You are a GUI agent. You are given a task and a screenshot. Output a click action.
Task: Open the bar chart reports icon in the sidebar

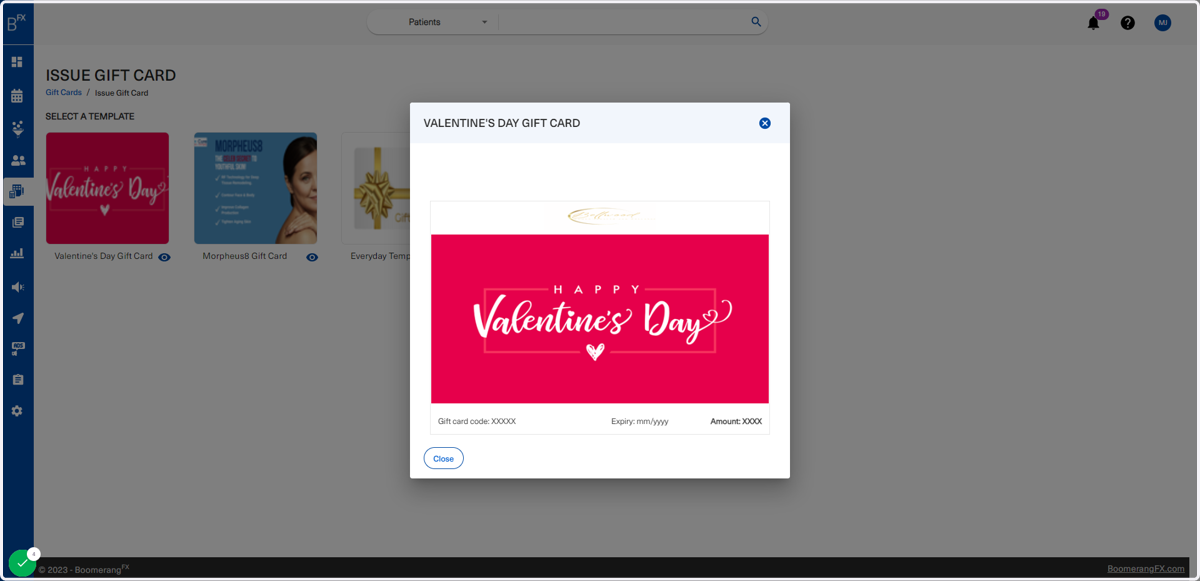(x=17, y=254)
